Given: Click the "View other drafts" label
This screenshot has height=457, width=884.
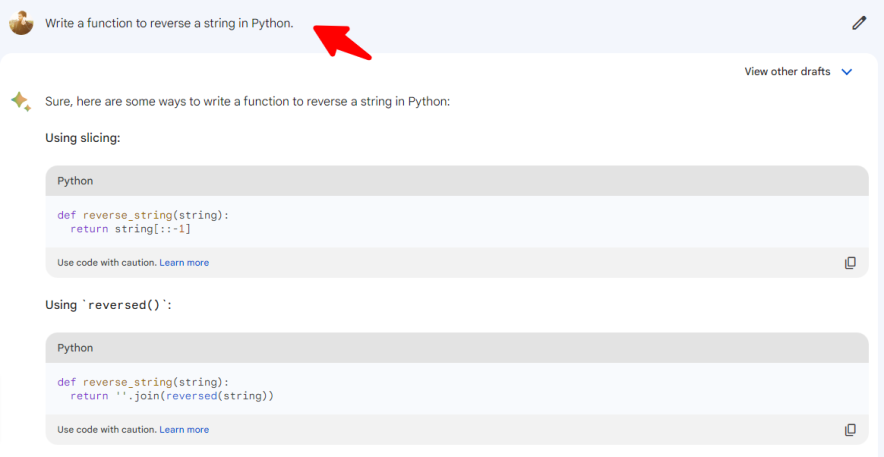Looking at the screenshot, I should [787, 72].
